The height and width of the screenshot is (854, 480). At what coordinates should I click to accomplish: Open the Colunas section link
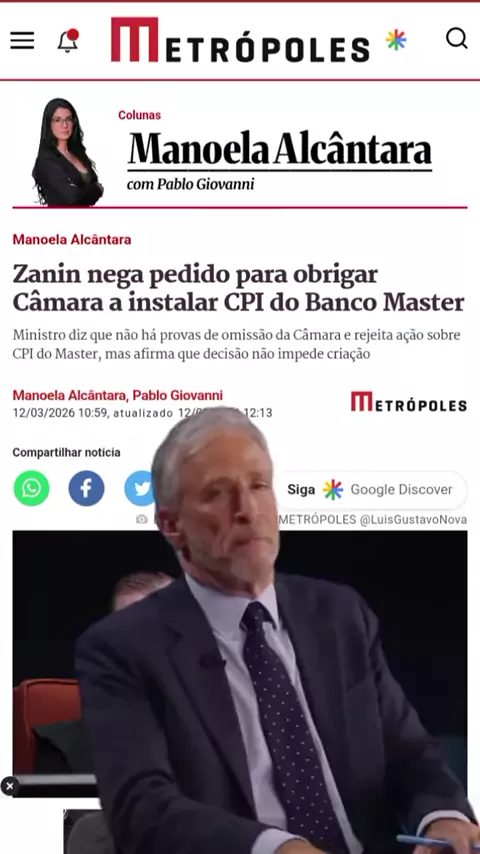[139, 115]
